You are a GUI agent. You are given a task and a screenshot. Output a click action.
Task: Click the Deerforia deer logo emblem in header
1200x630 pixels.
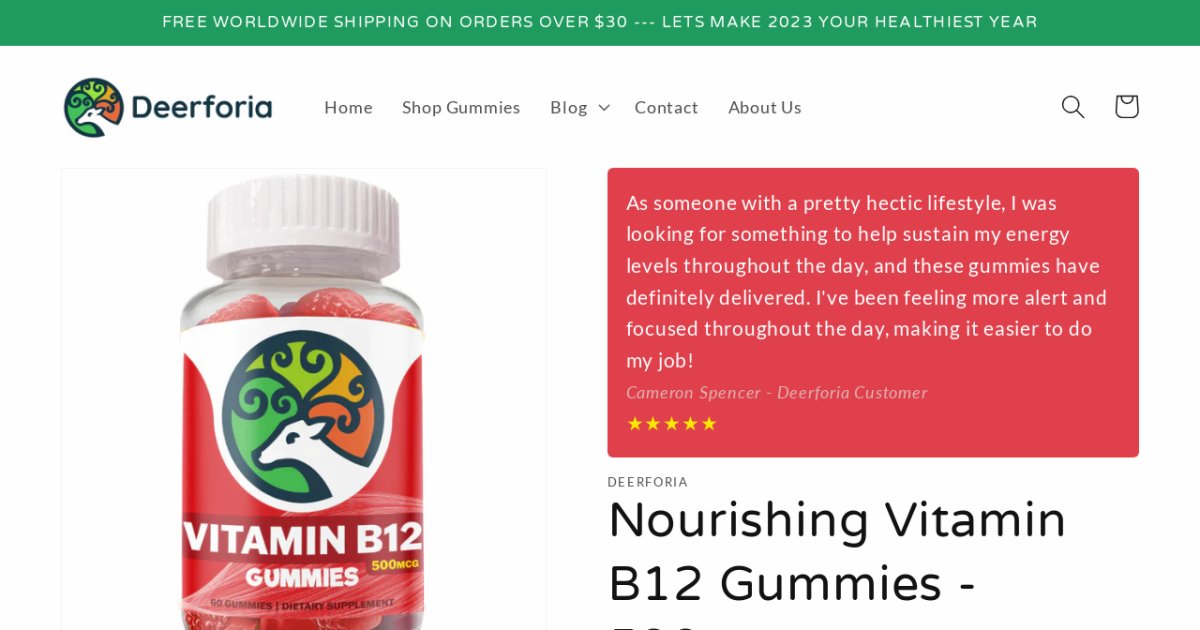(94, 107)
